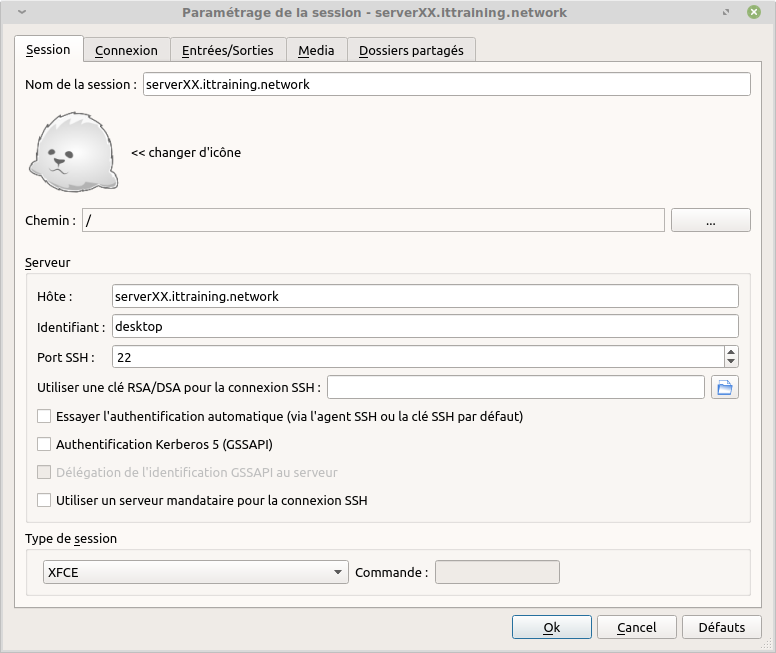Switch to the Connexion tab

pos(126,50)
